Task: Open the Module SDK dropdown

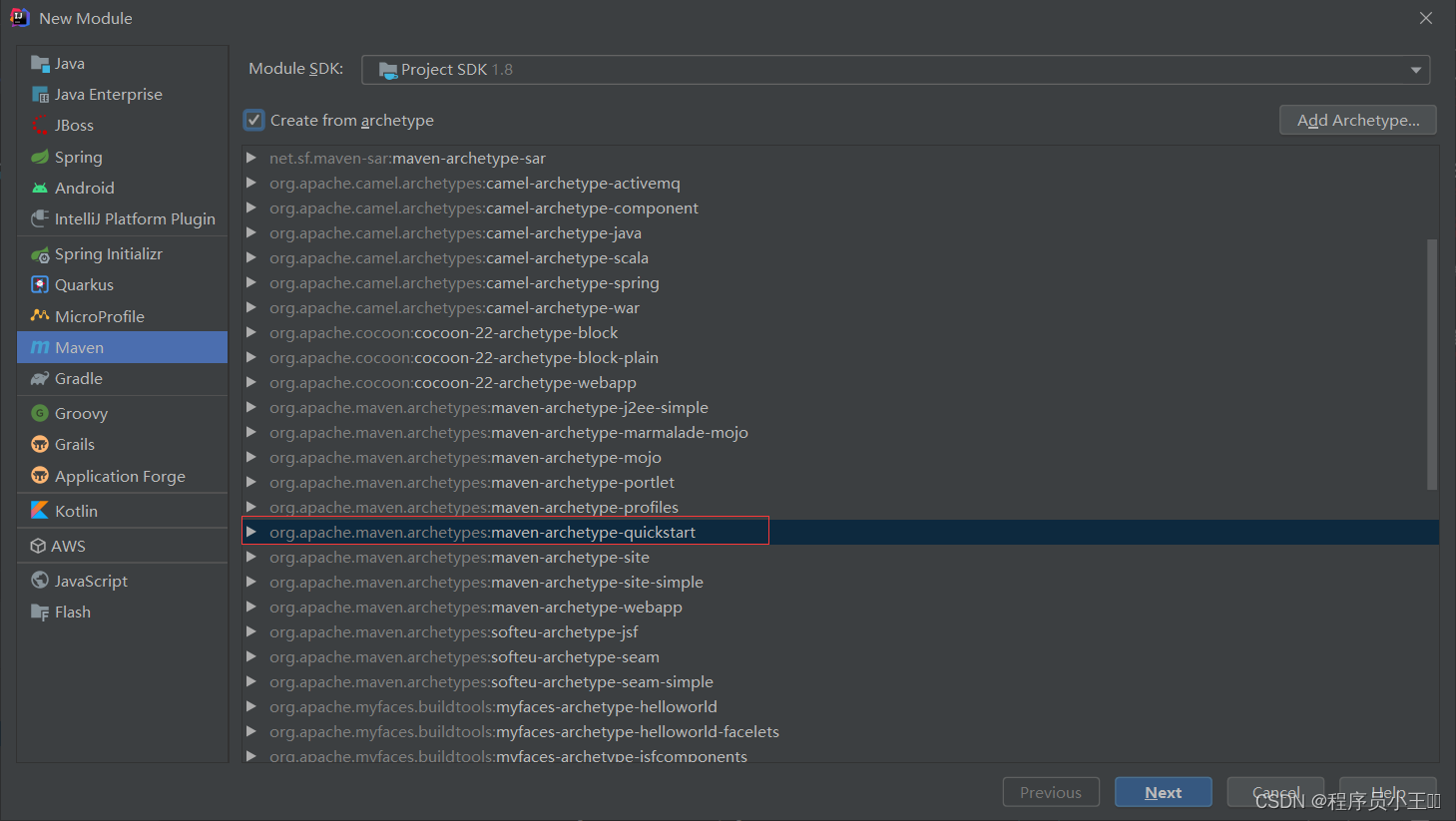Action: tap(1415, 70)
